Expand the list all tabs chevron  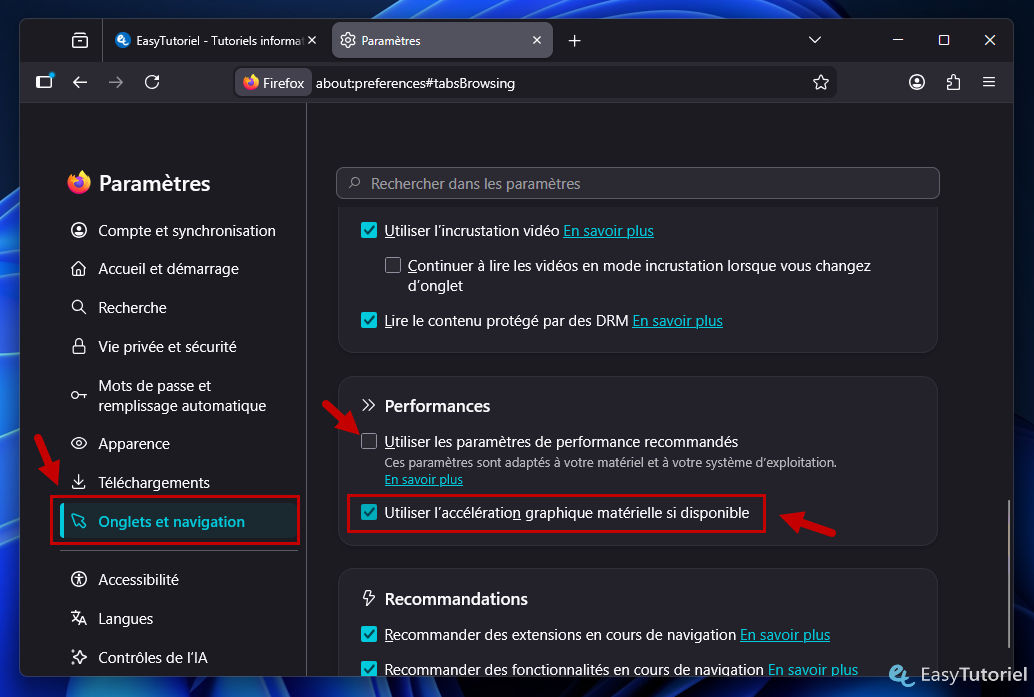coord(815,40)
